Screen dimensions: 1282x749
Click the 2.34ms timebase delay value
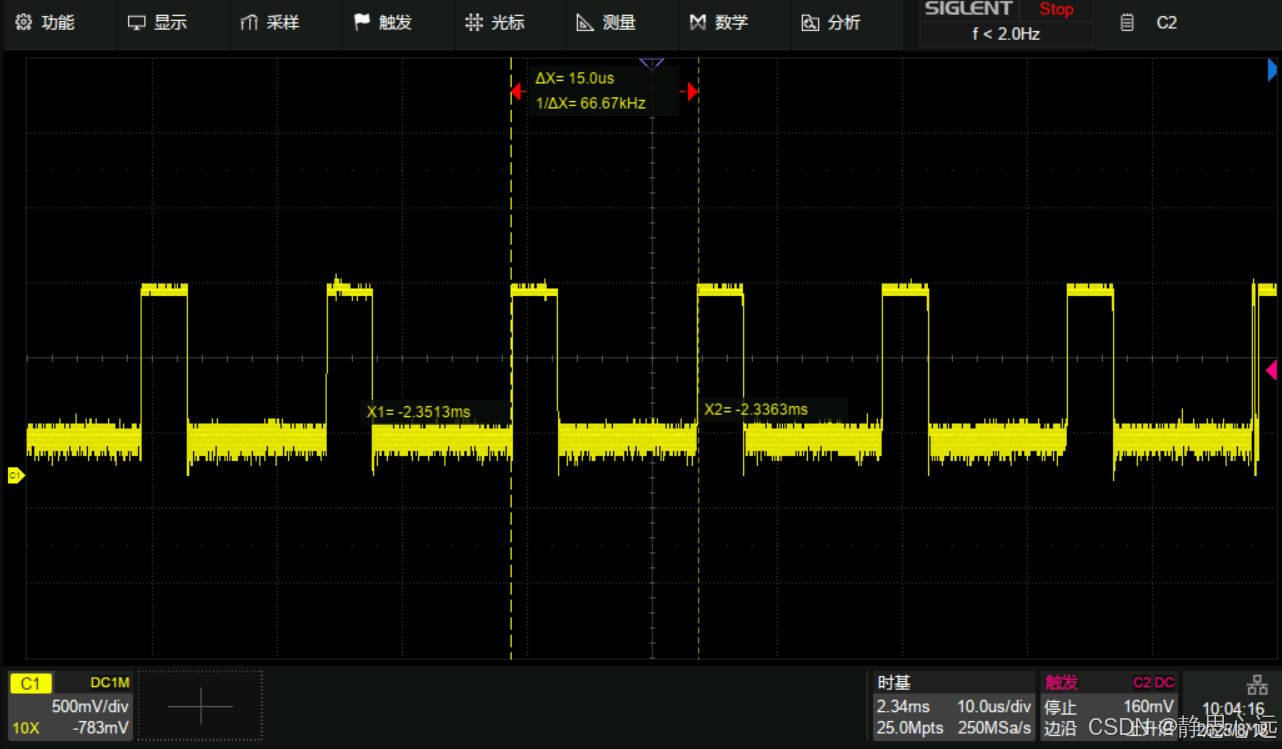[x=903, y=706]
